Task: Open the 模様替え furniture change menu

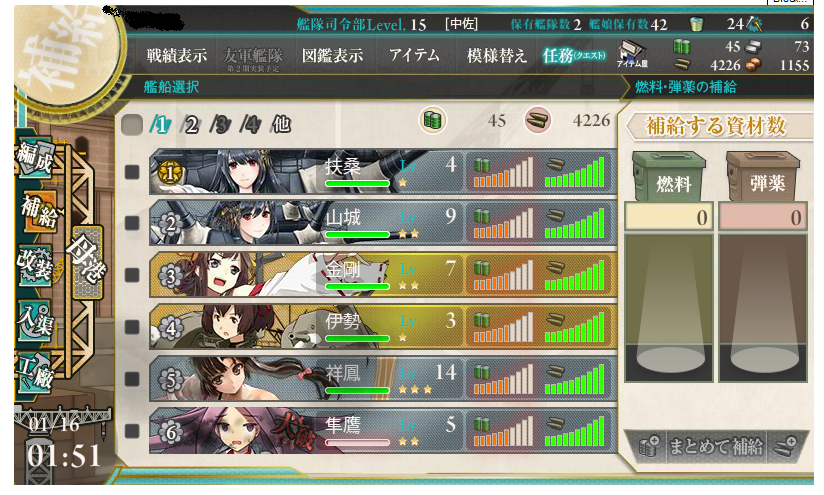Action: (497, 55)
